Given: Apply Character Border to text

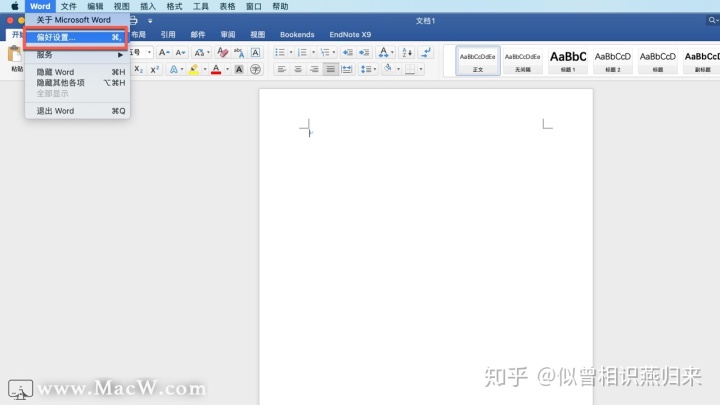Looking at the screenshot, I should [x=255, y=52].
